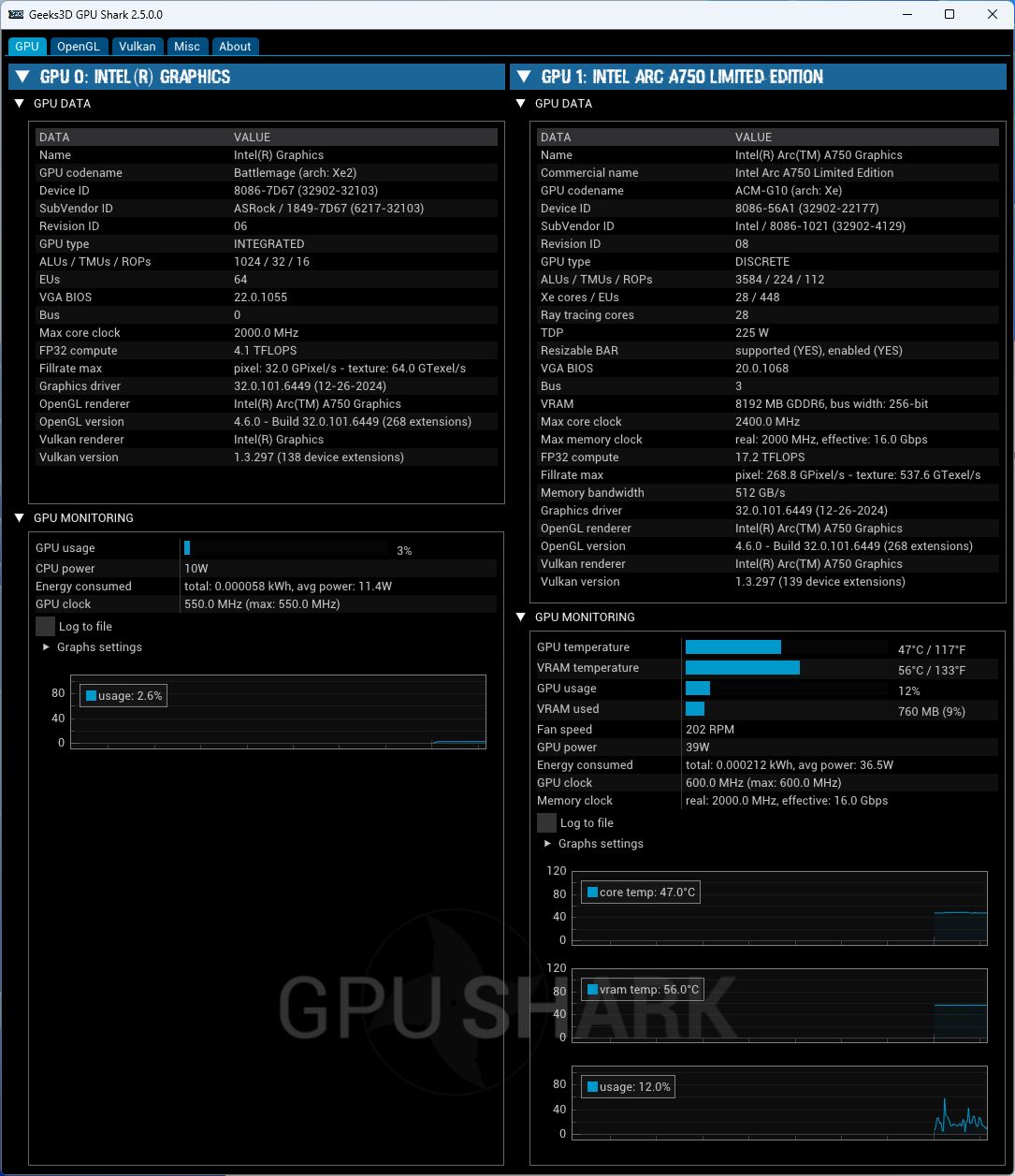Select the Misc tab
This screenshot has width=1015, height=1176.
(187, 46)
